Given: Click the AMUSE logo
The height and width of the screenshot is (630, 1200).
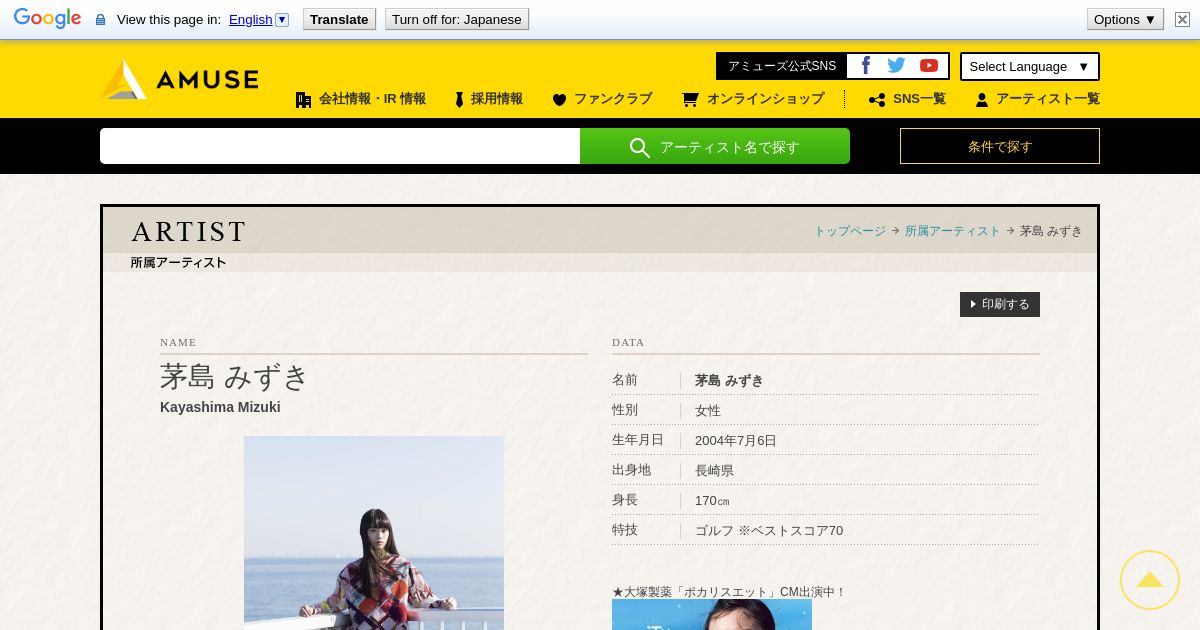Looking at the screenshot, I should (x=180, y=79).
